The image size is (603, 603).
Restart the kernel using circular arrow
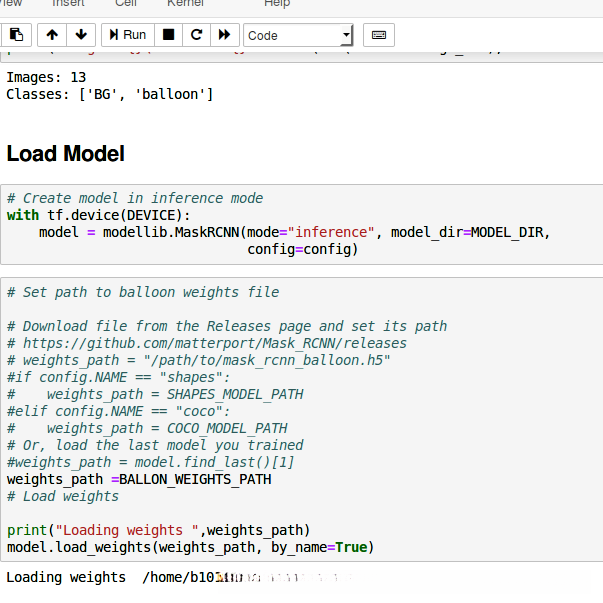coord(196,35)
